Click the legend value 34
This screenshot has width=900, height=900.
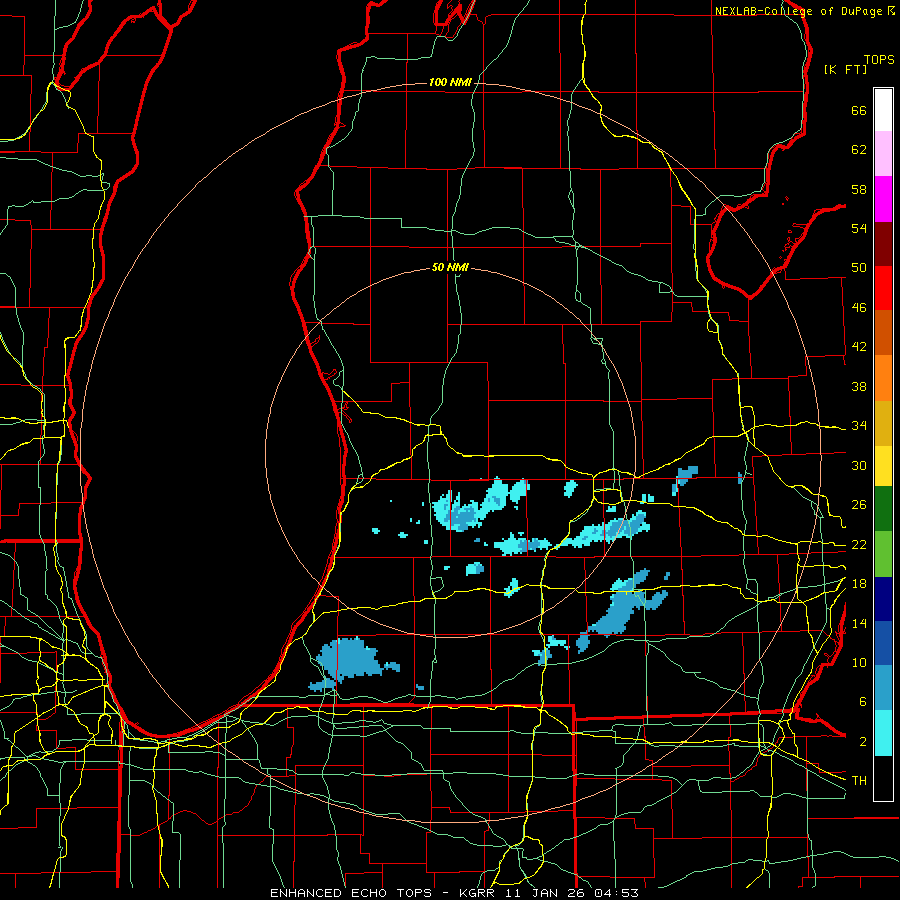pos(859,426)
